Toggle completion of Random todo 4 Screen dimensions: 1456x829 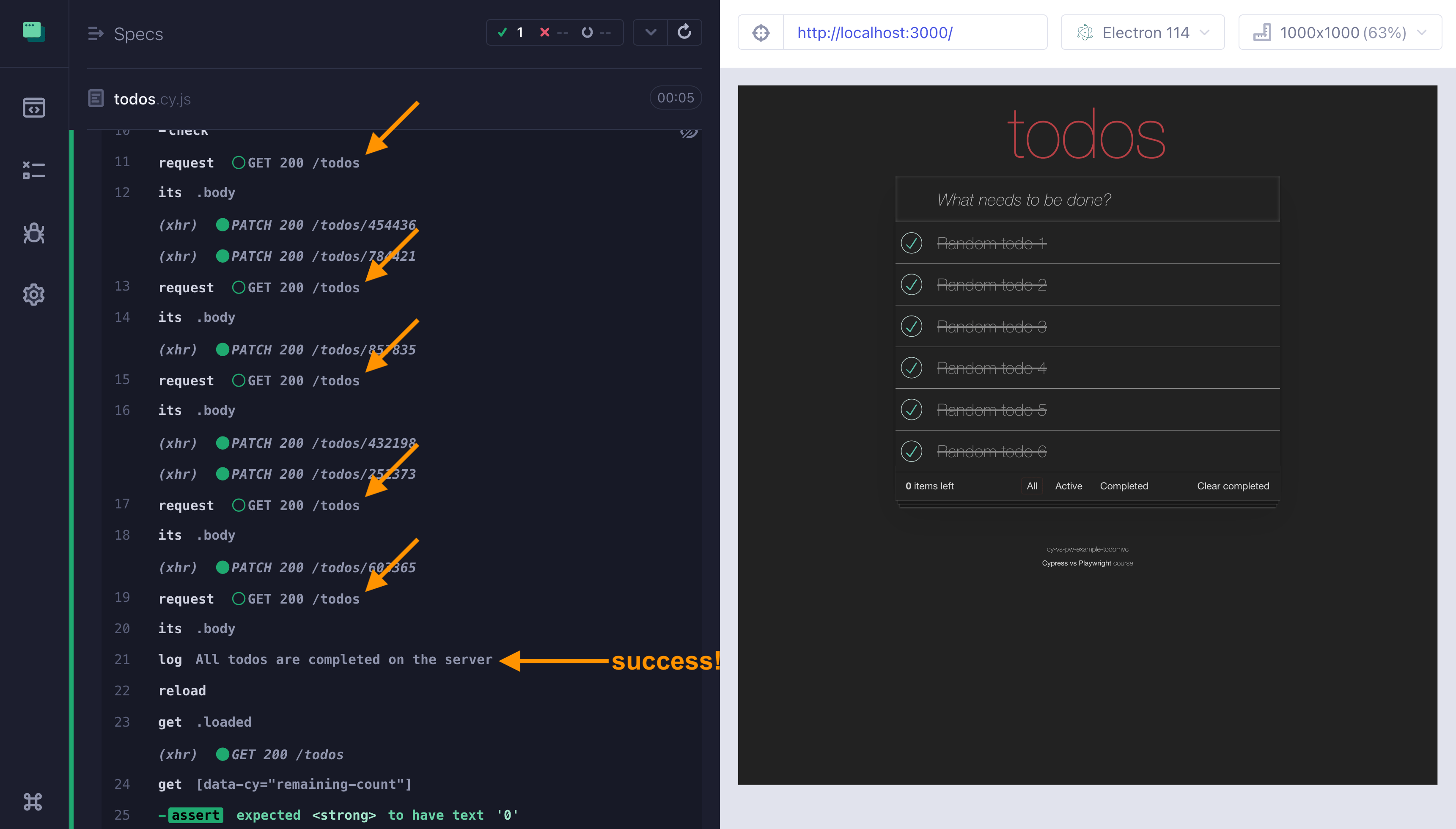click(x=911, y=368)
